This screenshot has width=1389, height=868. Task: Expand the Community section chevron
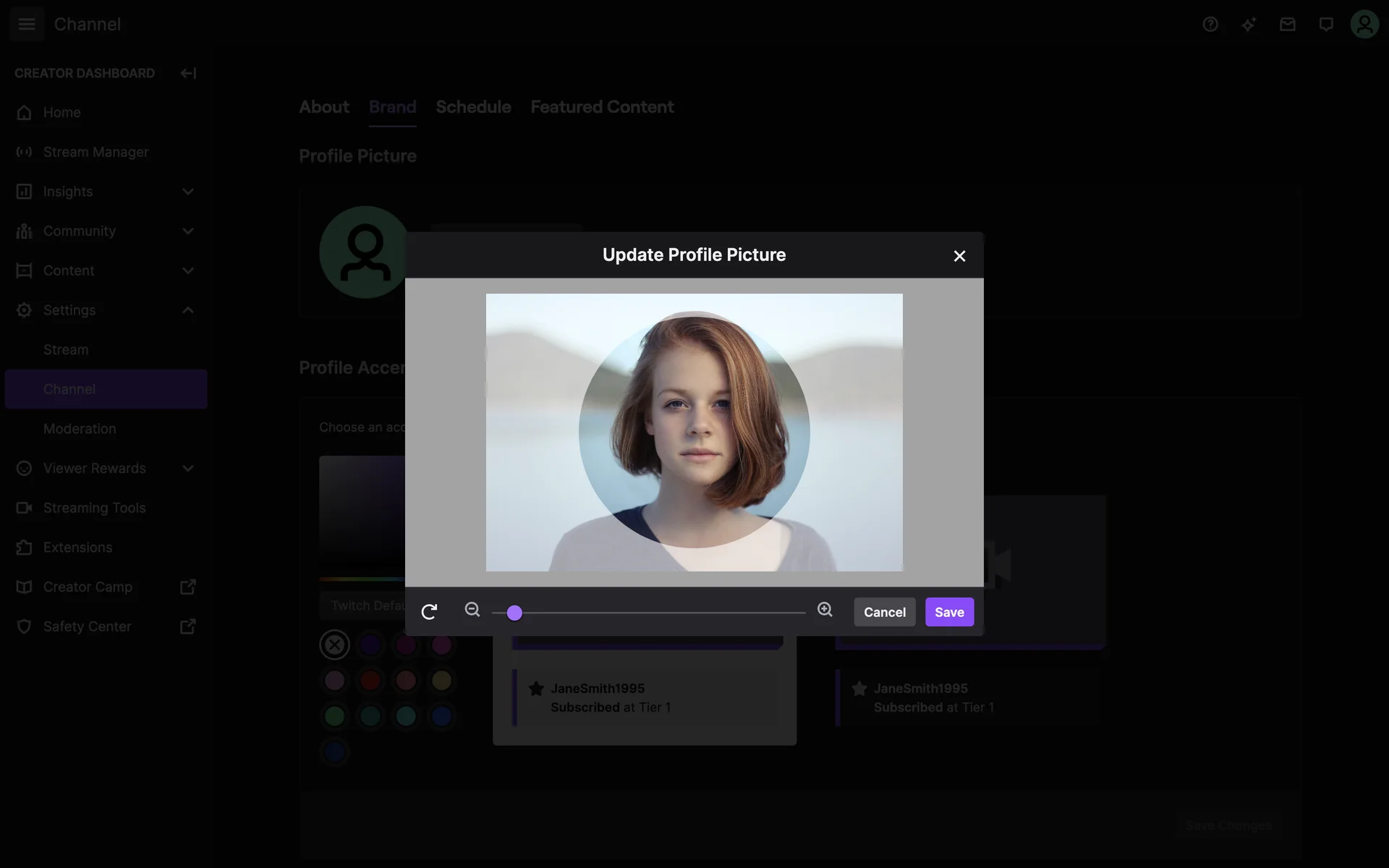tap(188, 231)
